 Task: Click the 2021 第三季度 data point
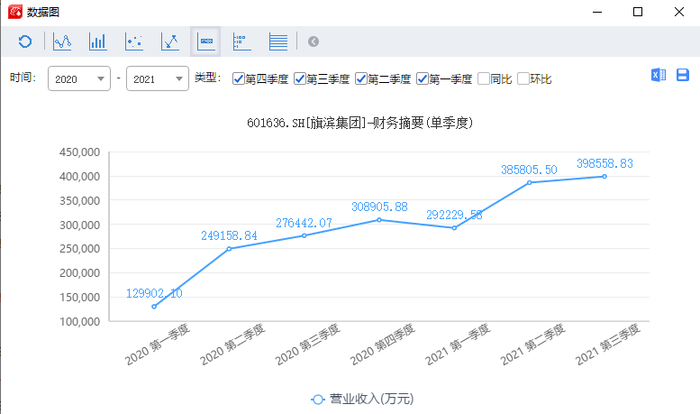point(604,176)
